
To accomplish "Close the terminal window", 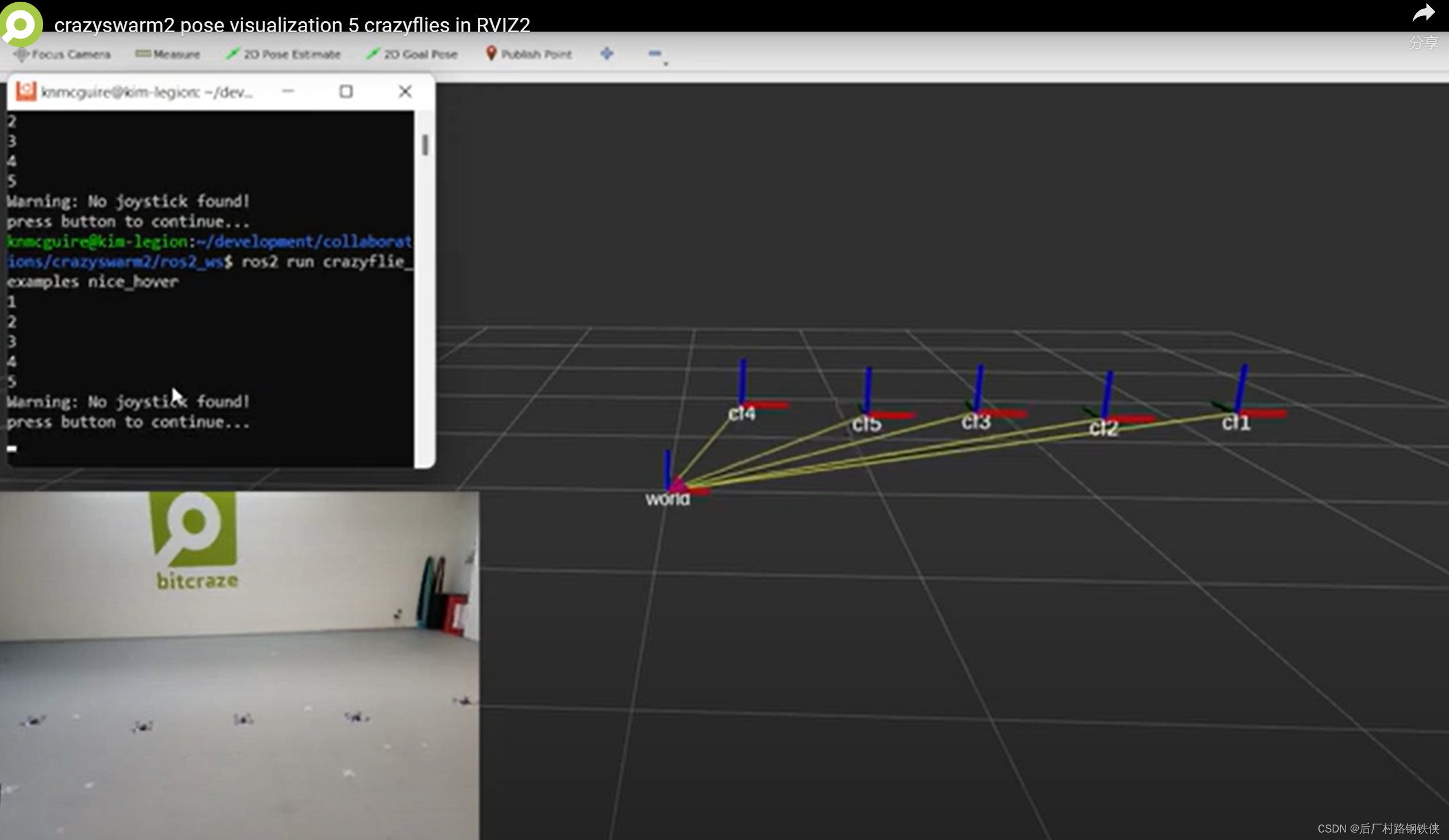I will [405, 91].
